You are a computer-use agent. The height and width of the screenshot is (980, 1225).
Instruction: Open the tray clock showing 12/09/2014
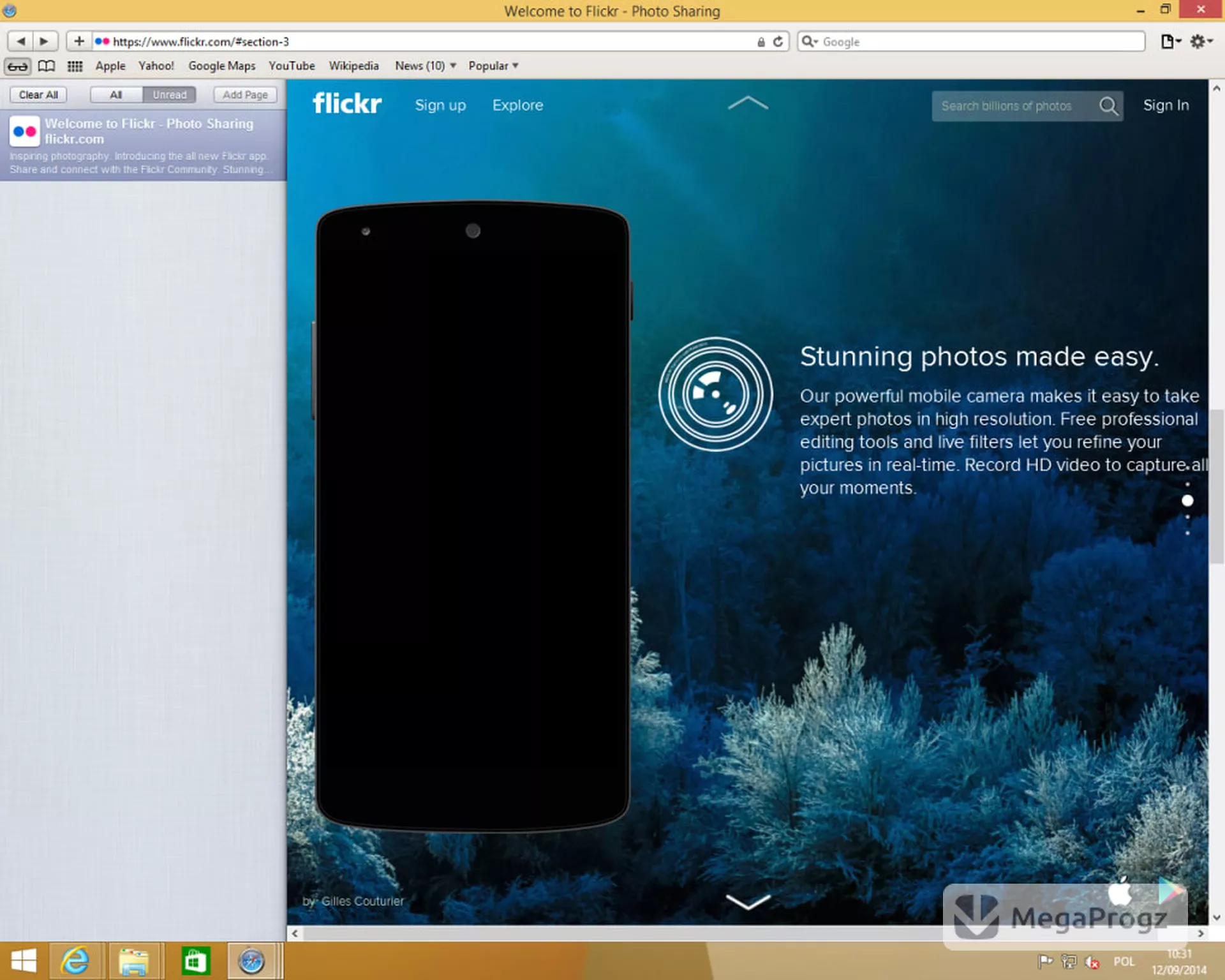pyautogui.click(x=1179, y=961)
